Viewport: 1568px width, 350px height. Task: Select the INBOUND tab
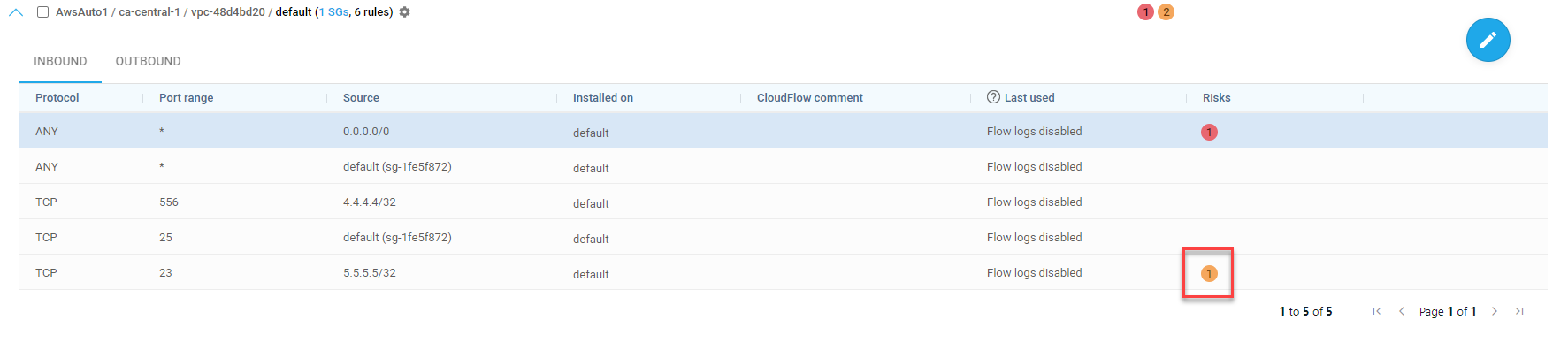click(60, 61)
